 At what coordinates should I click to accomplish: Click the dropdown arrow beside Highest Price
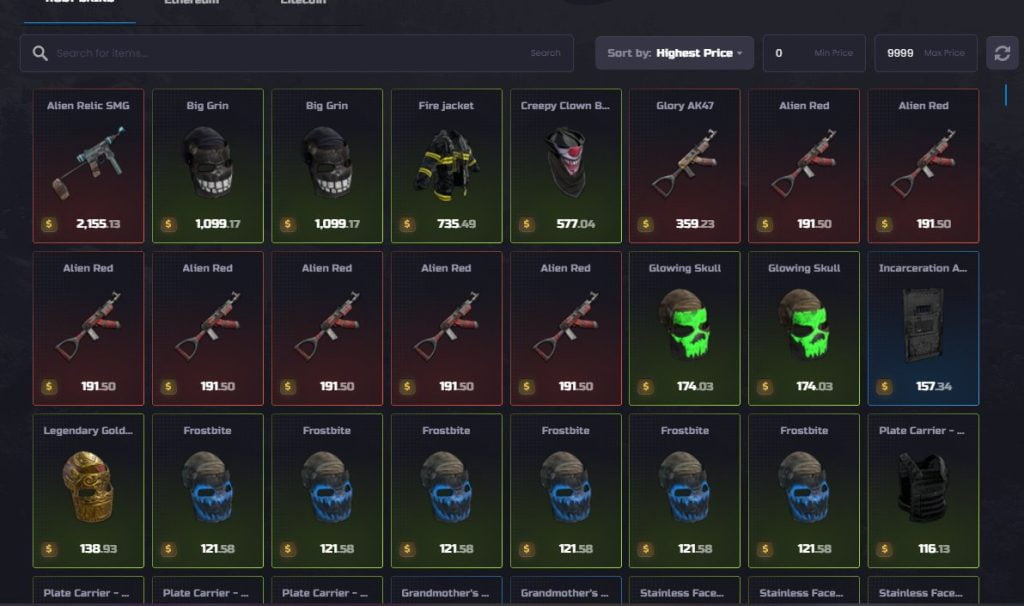point(740,54)
